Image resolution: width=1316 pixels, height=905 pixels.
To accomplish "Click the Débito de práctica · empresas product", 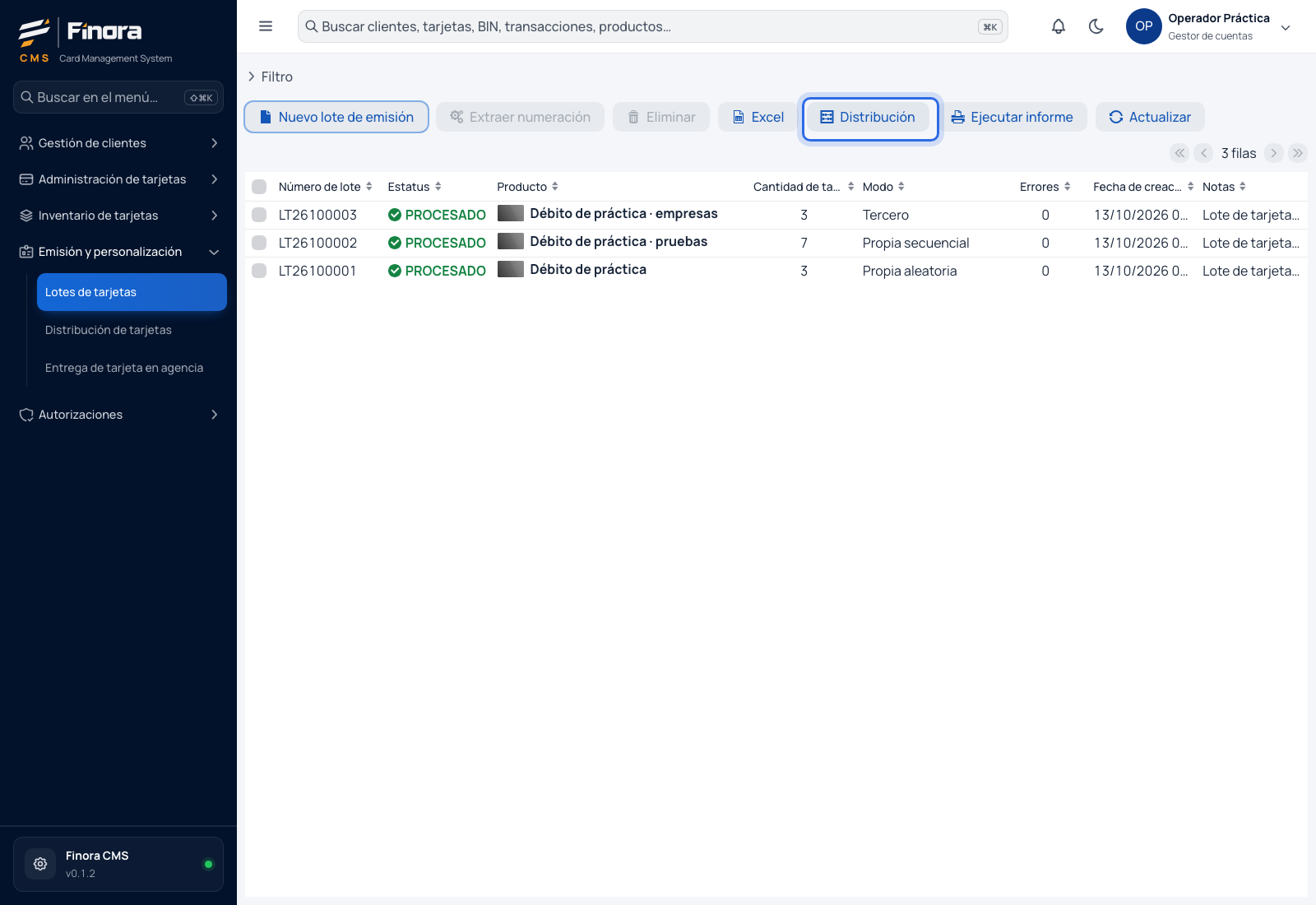I will [623, 213].
